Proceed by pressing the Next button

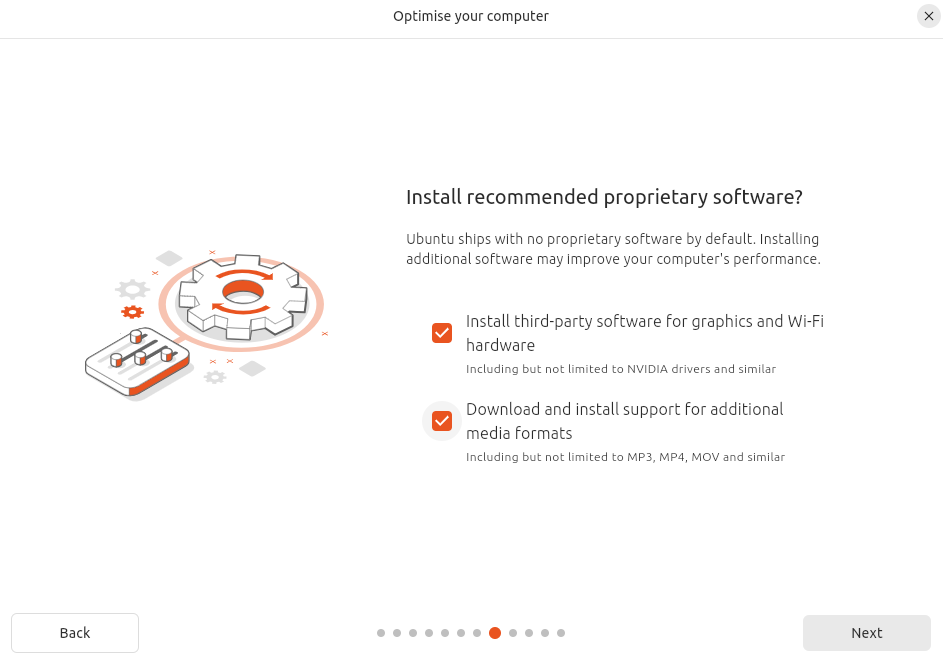tap(866, 633)
